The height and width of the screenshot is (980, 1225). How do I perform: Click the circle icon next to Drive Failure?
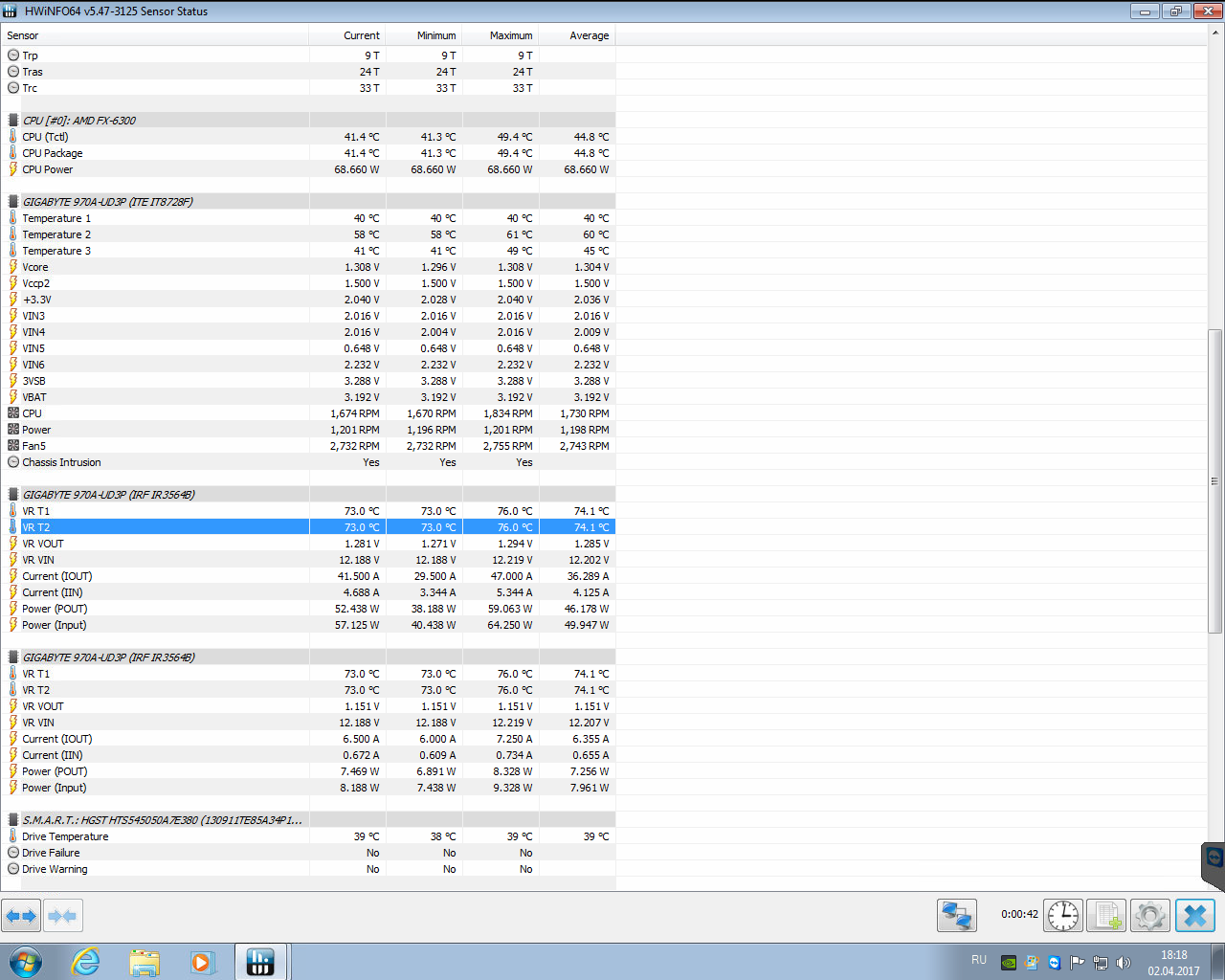click(13, 853)
